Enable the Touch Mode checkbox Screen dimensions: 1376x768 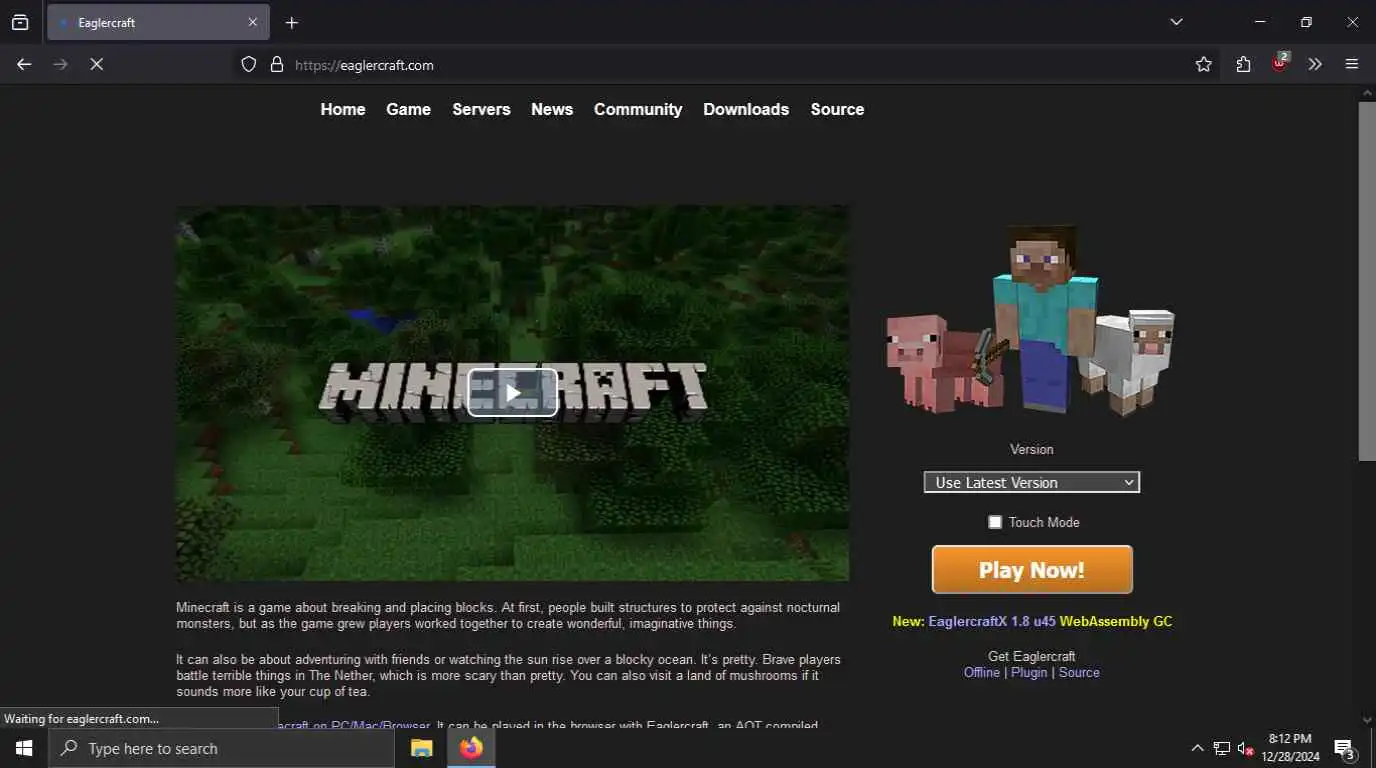point(995,522)
